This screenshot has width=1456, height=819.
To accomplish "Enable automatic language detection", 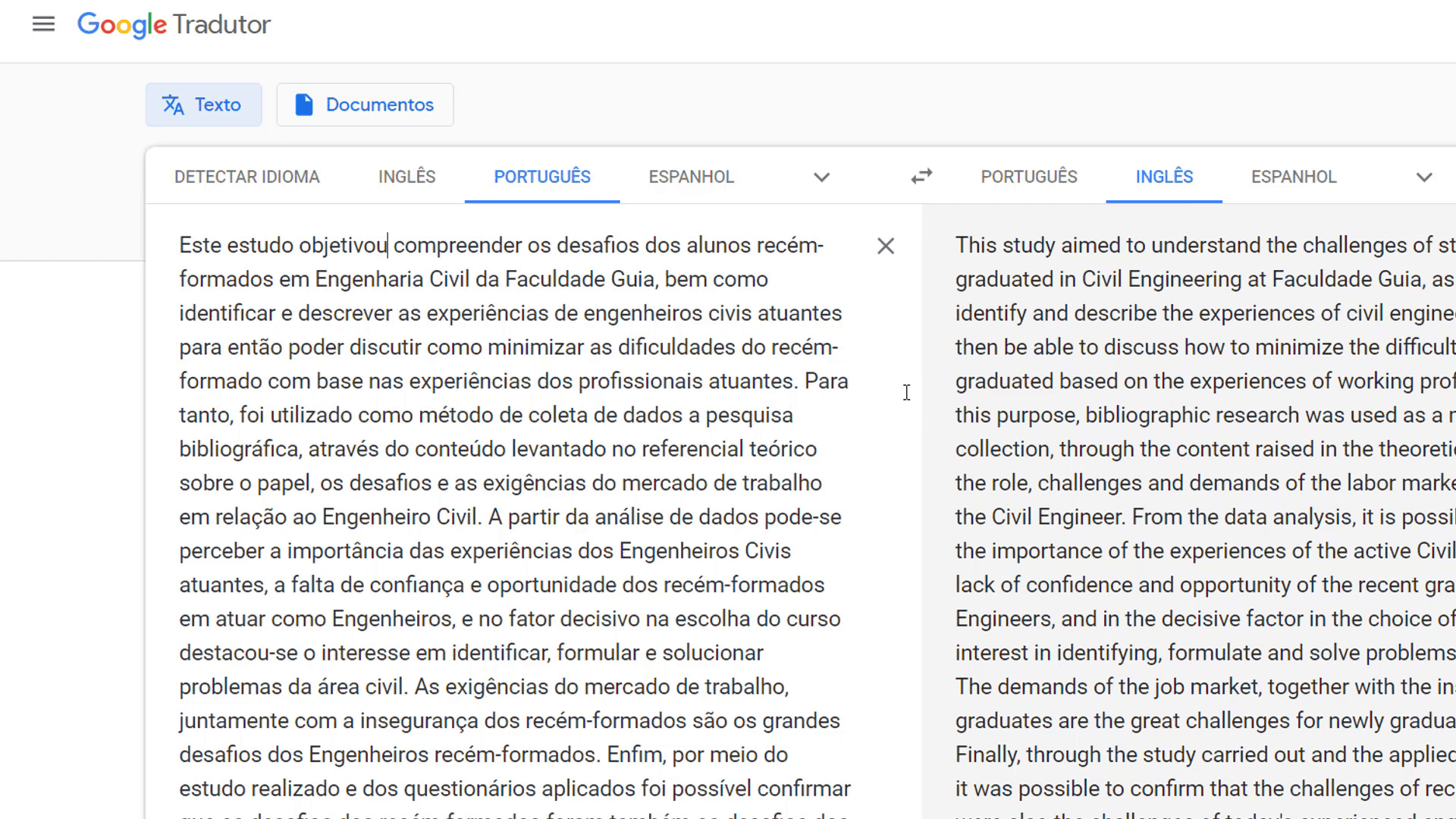I will click(x=246, y=176).
